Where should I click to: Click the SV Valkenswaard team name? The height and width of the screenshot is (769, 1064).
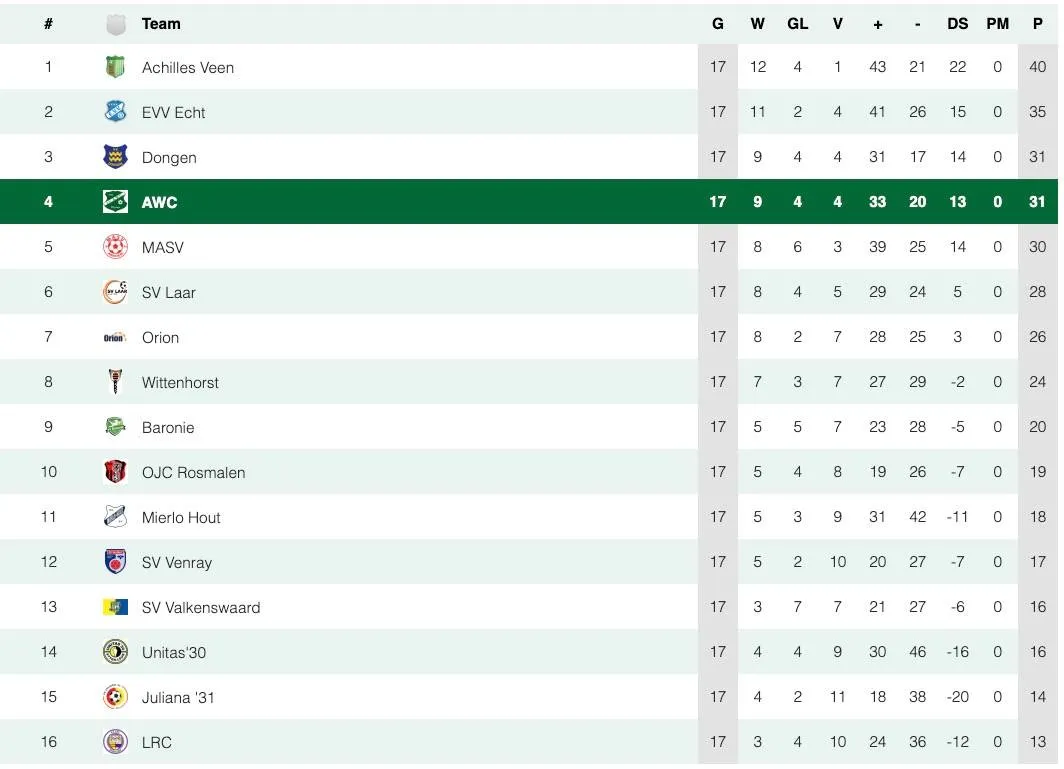point(201,607)
